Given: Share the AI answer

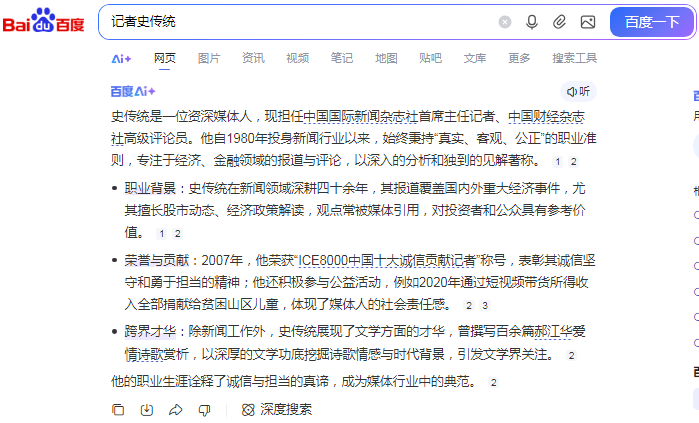Looking at the screenshot, I should (x=176, y=409).
